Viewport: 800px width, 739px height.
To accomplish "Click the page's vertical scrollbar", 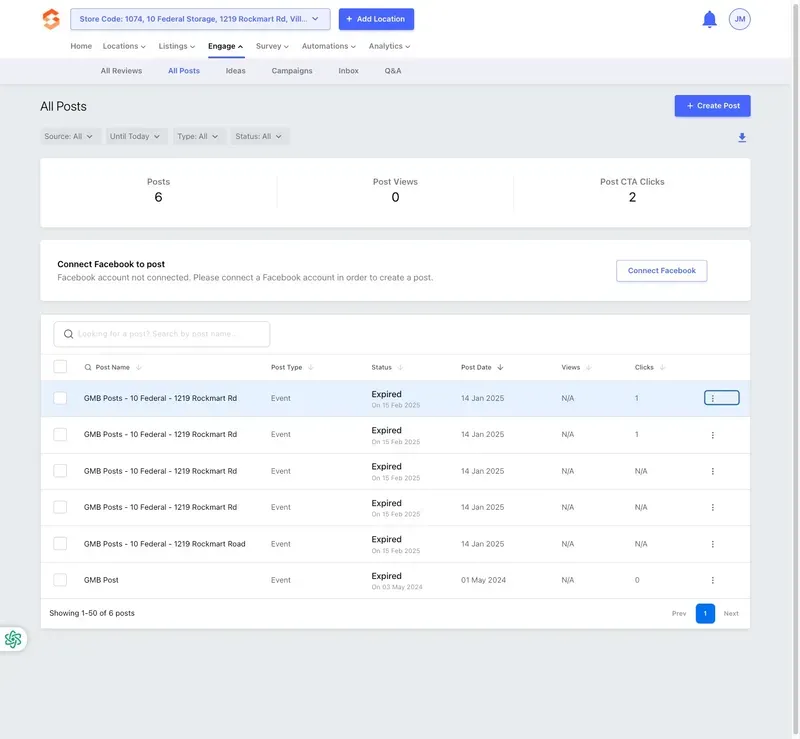I will [x=795, y=370].
